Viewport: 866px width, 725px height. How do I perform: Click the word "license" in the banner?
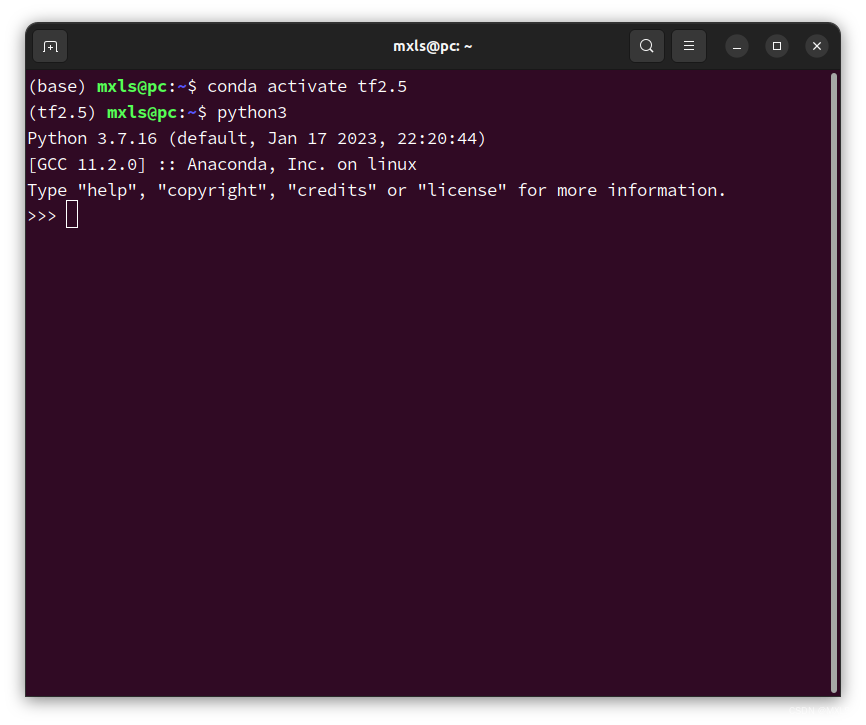point(462,191)
